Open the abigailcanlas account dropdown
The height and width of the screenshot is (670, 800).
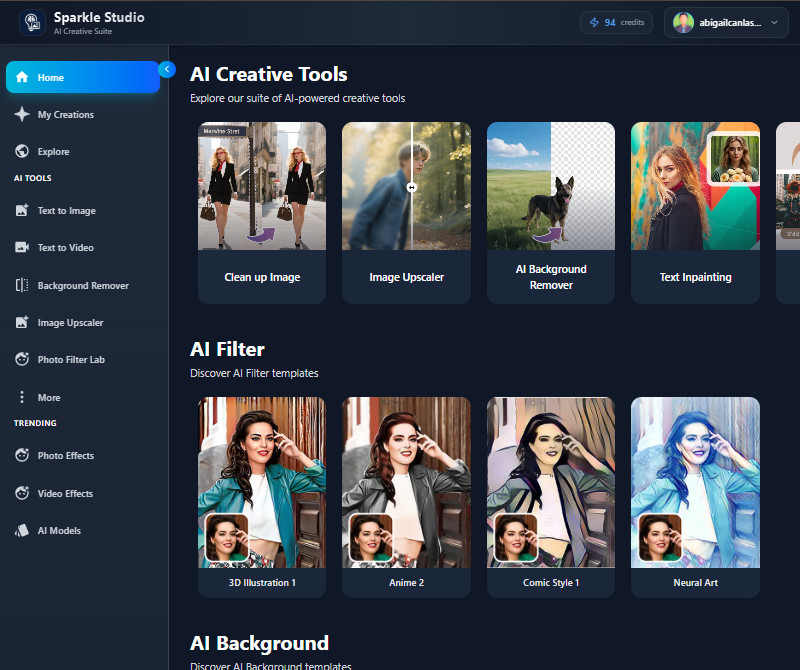(x=726, y=22)
